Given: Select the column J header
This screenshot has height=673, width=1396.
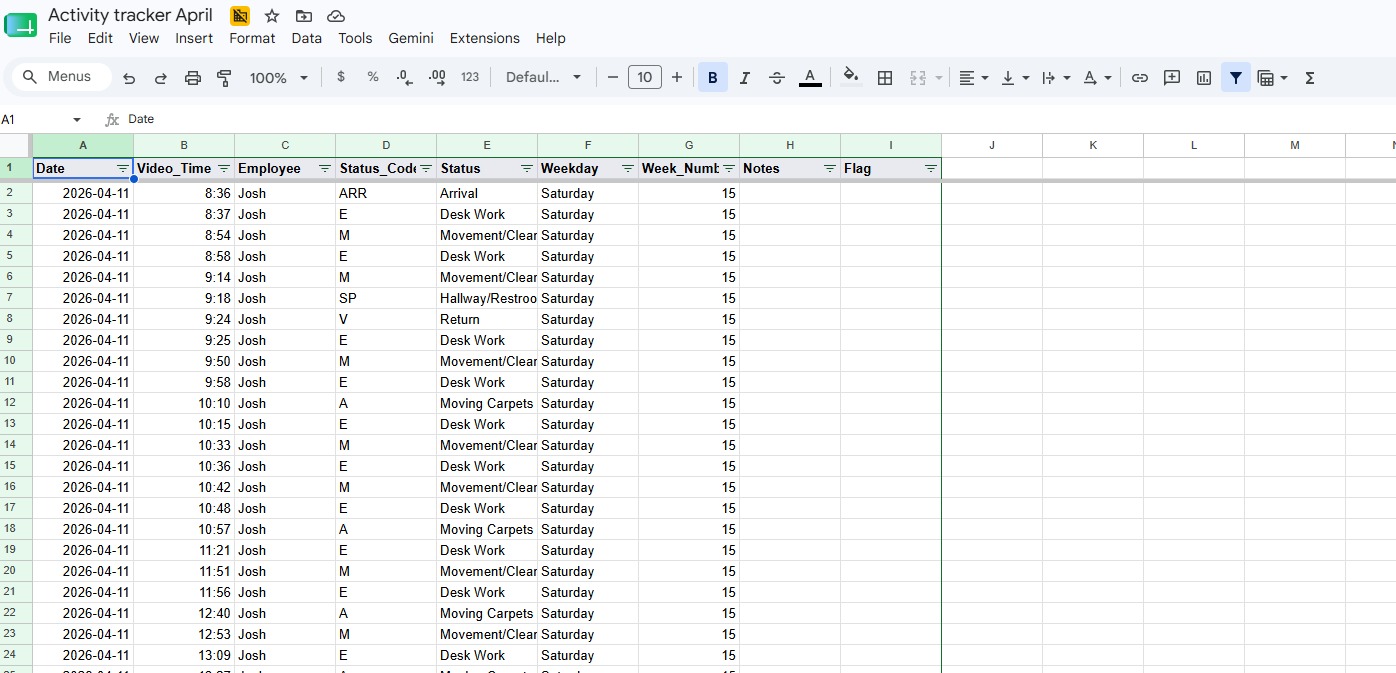Looking at the screenshot, I should click(992, 145).
